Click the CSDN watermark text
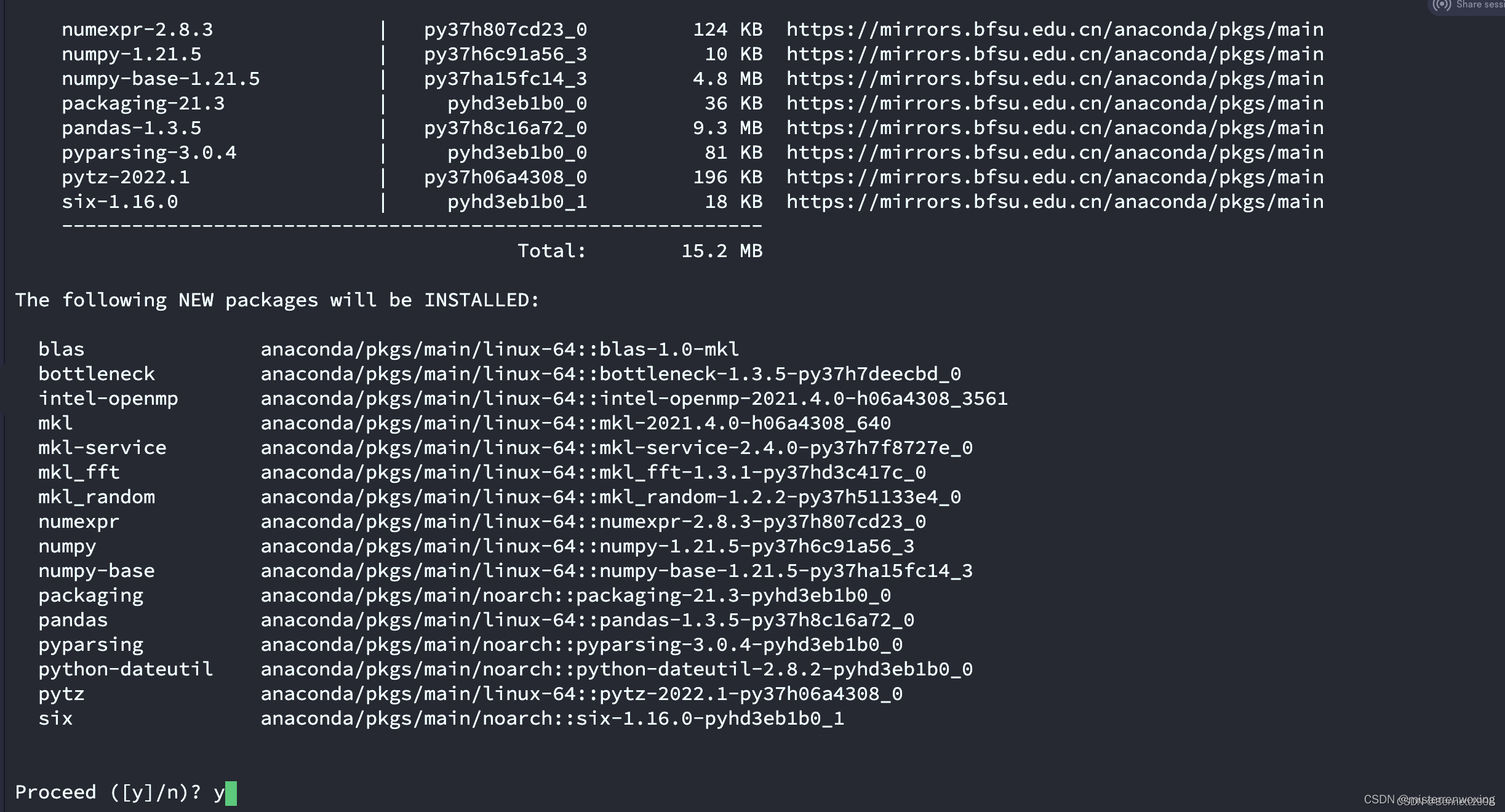1505x812 pixels. [1429, 800]
